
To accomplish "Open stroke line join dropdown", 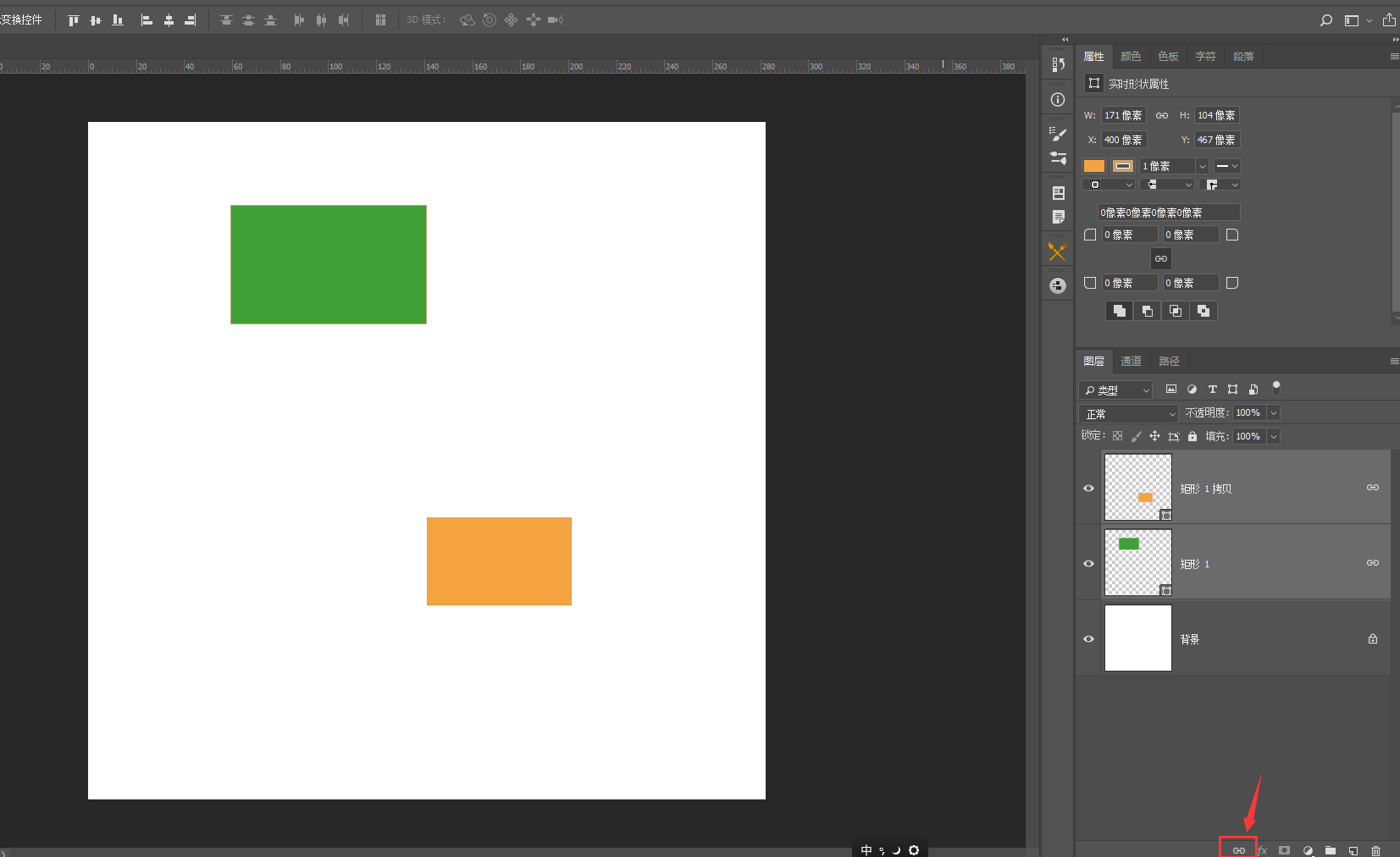I will point(1222,185).
